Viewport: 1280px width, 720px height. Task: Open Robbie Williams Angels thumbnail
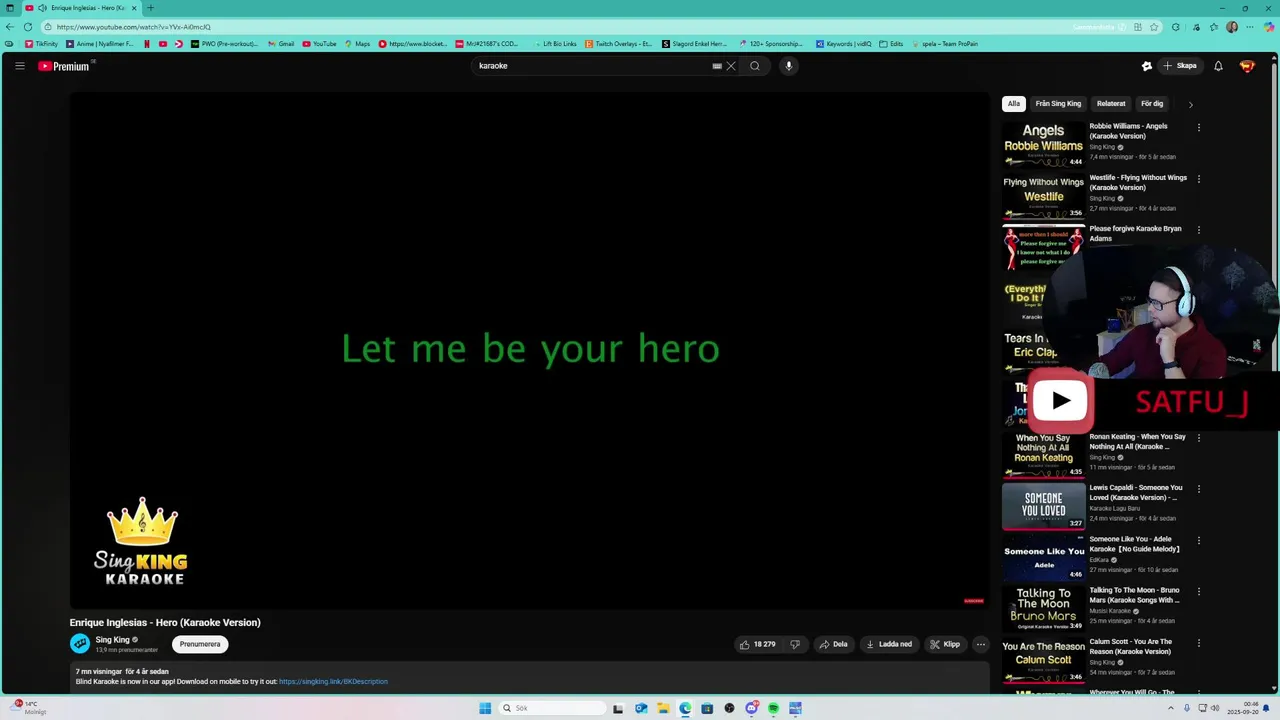click(x=1044, y=144)
